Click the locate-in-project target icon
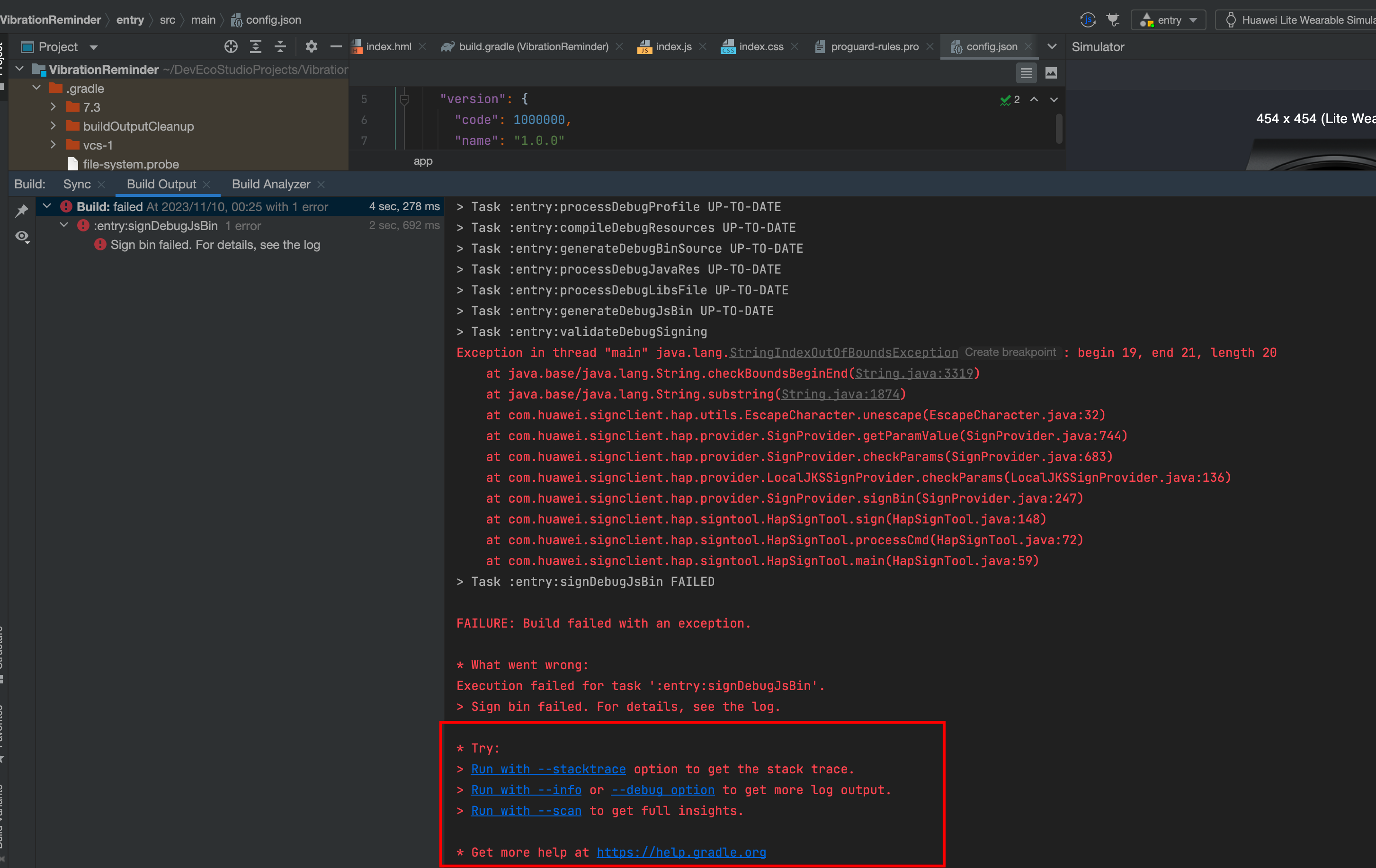This screenshot has height=868, width=1376. pos(231,47)
